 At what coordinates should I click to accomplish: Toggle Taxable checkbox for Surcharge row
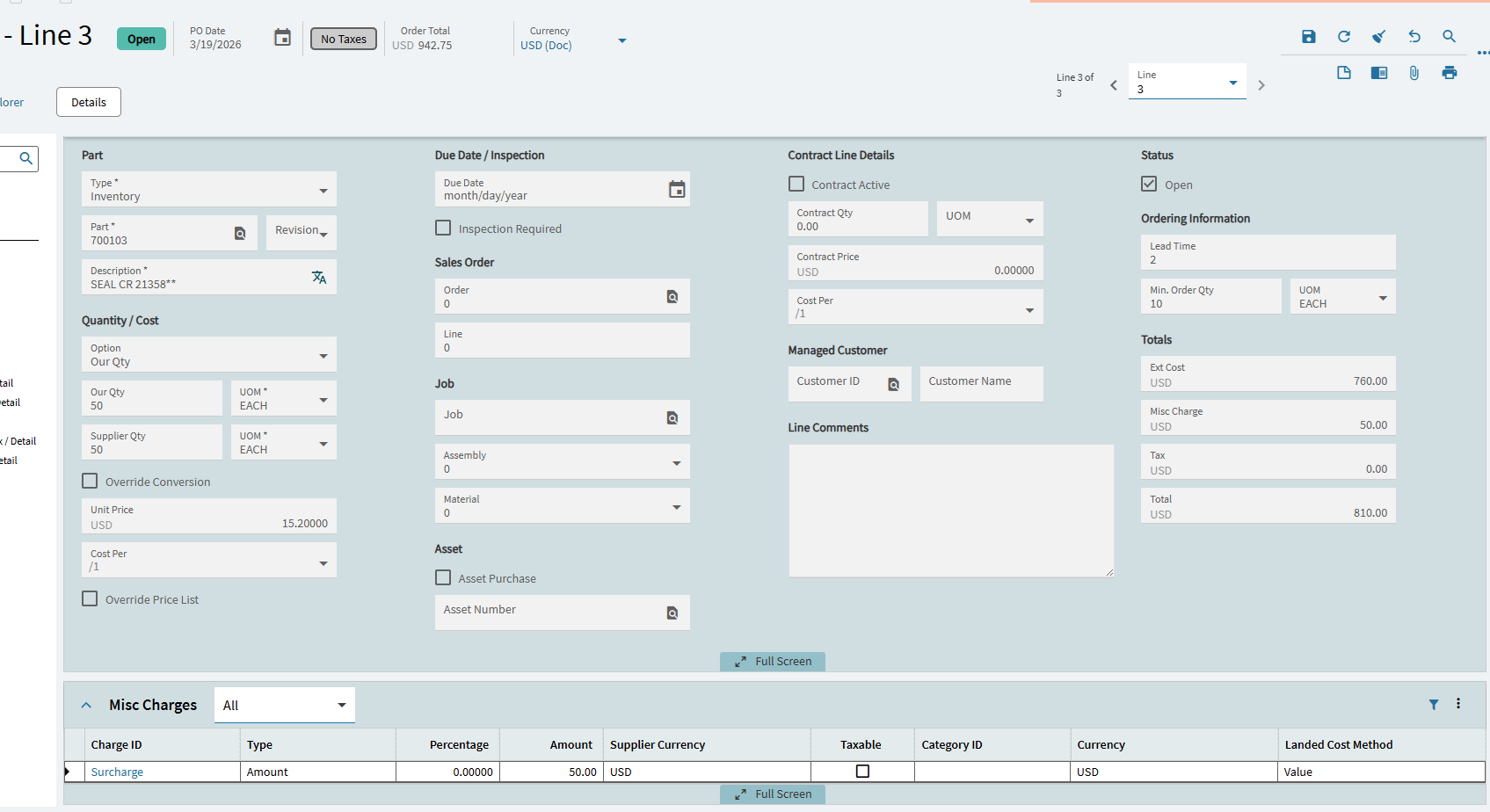(862, 771)
